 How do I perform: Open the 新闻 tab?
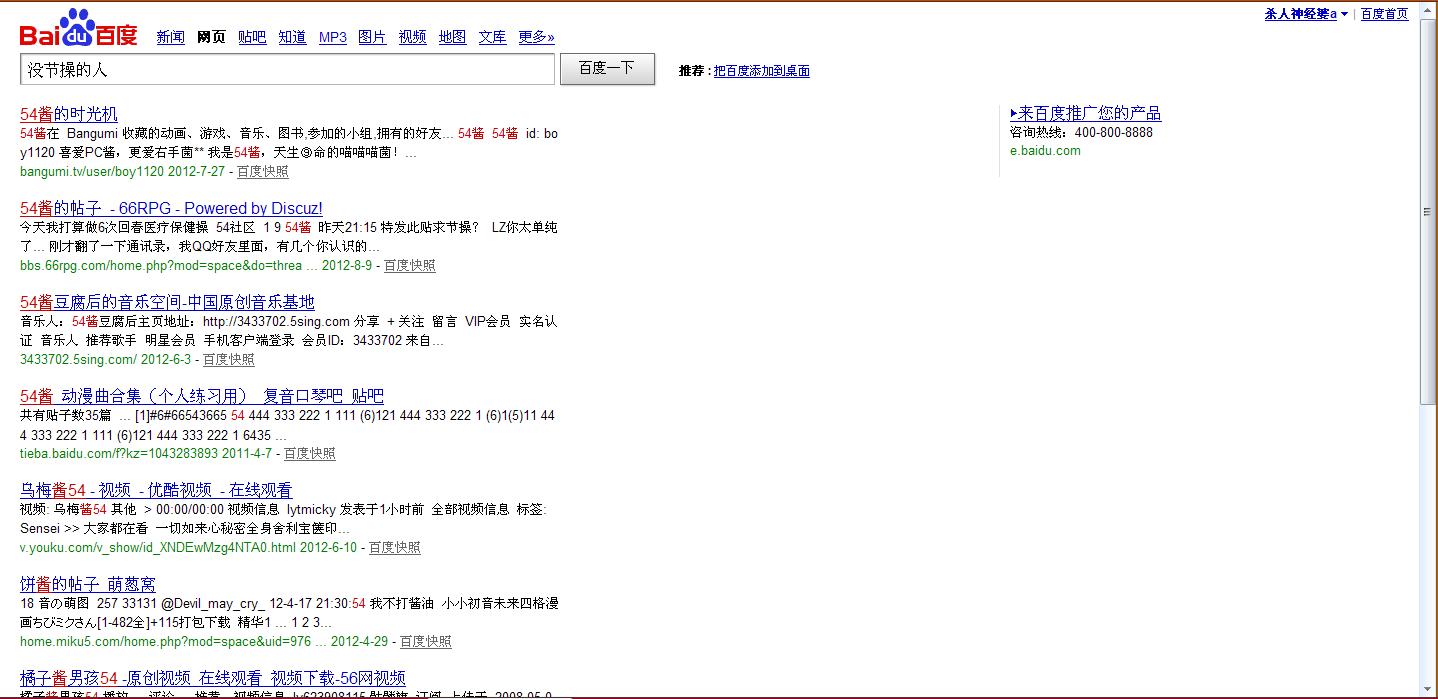coord(170,37)
